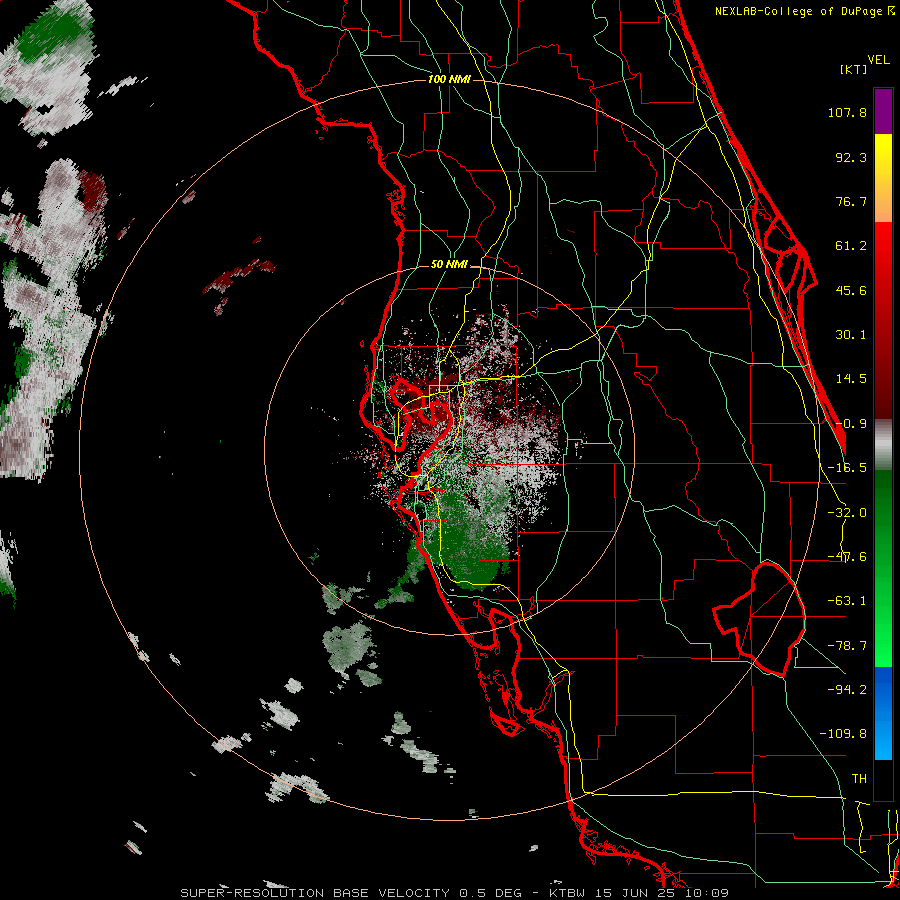The image size is (900, 900).
Task: Pick the 76.7 knots scale label
Action: pyautogui.click(x=851, y=201)
